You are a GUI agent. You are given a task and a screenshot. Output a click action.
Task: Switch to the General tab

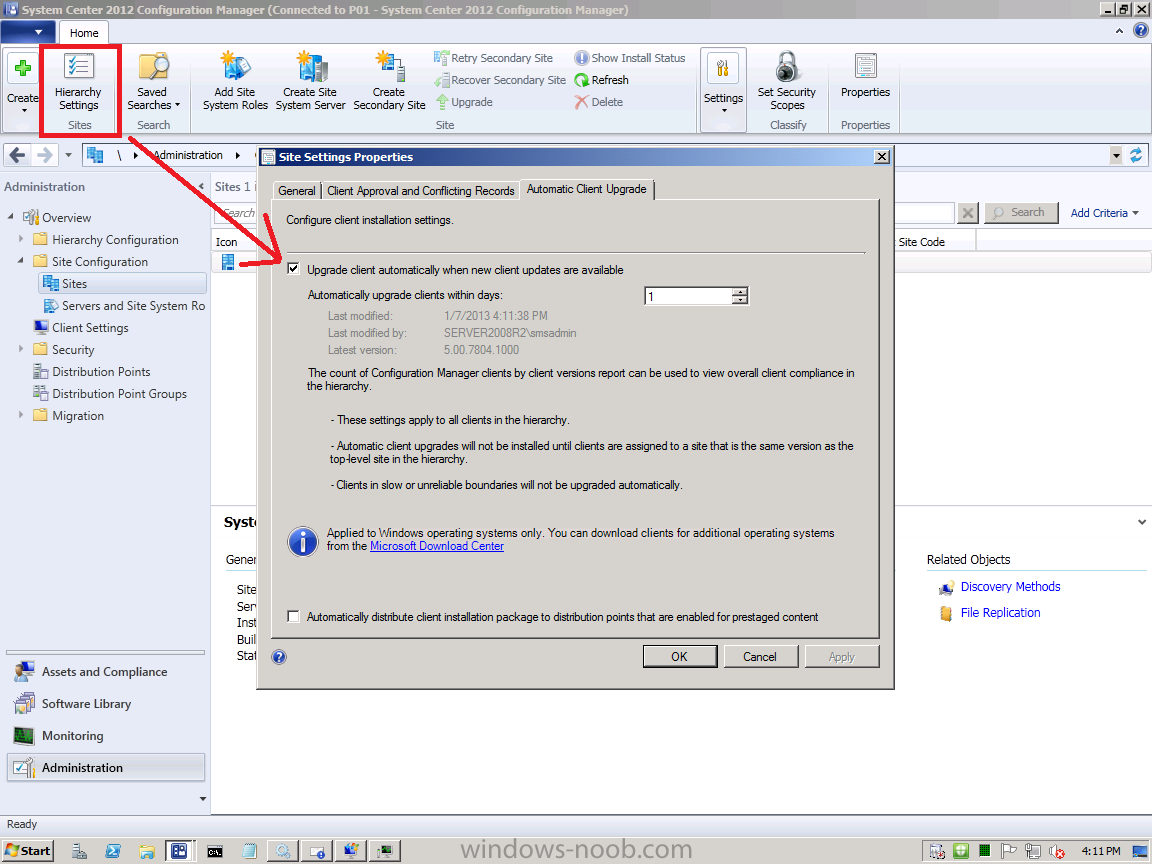pos(296,191)
